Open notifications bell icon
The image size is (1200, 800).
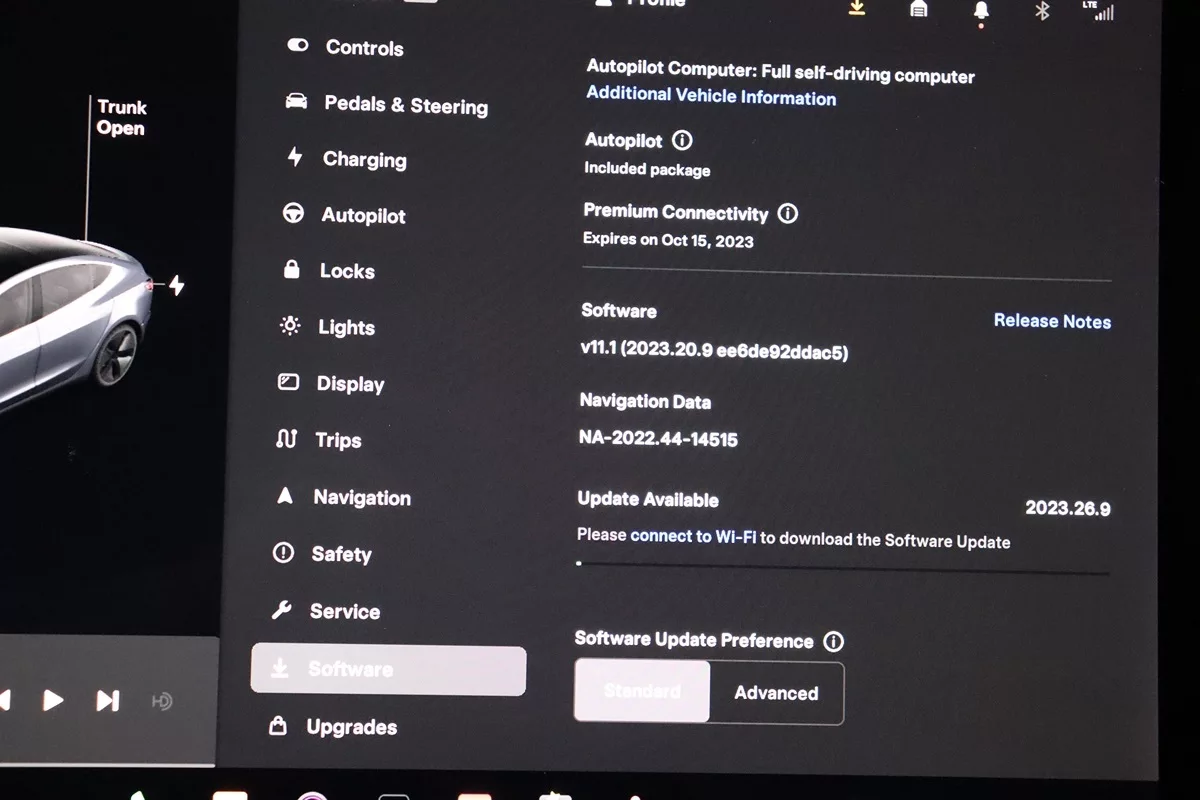tap(981, 11)
